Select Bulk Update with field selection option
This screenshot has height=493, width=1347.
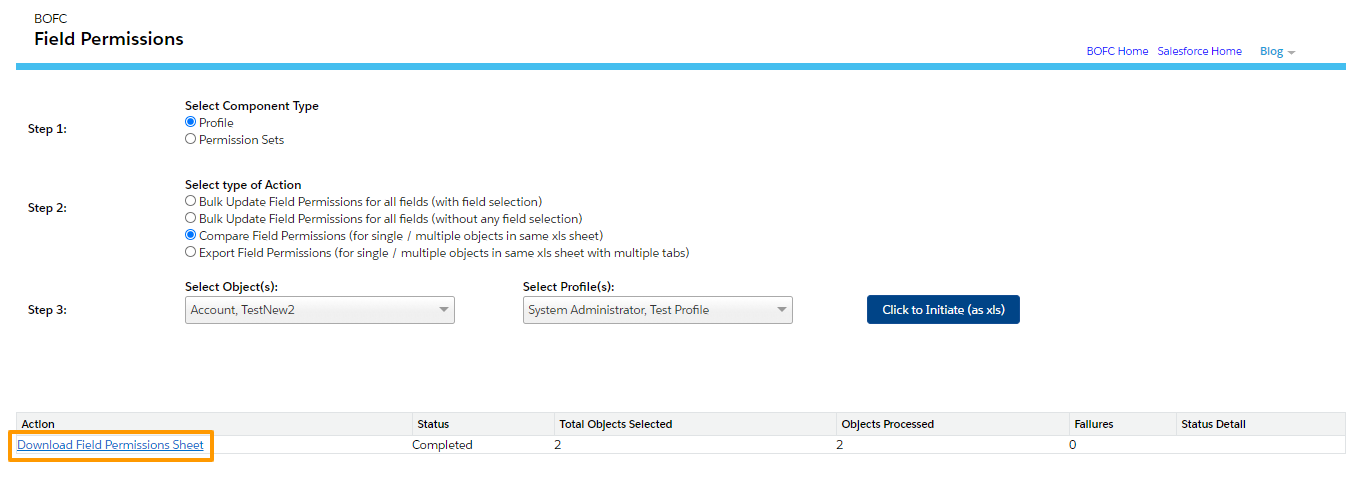191,201
